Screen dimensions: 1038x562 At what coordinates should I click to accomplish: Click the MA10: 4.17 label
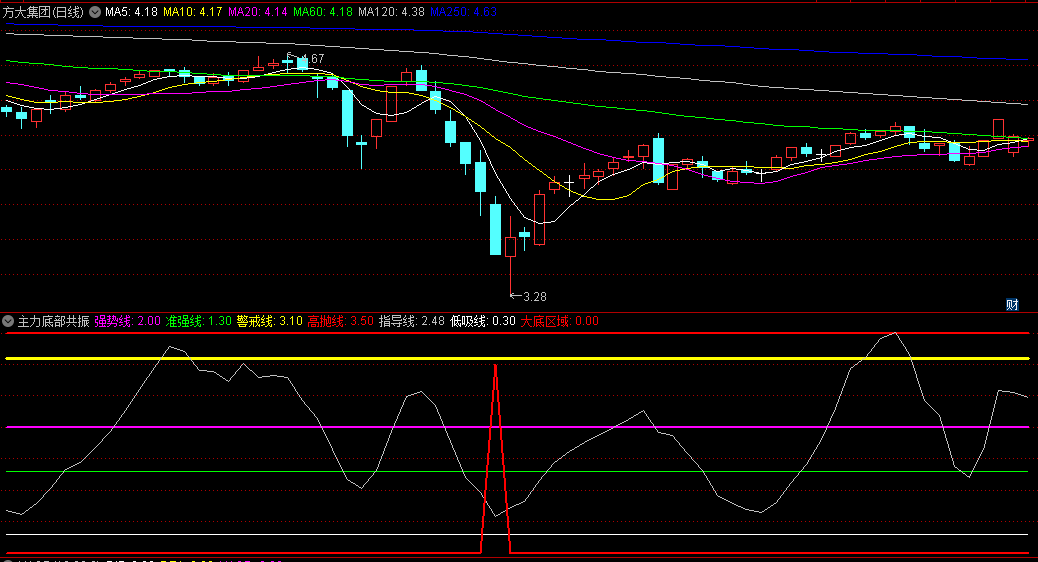pyautogui.click(x=193, y=12)
